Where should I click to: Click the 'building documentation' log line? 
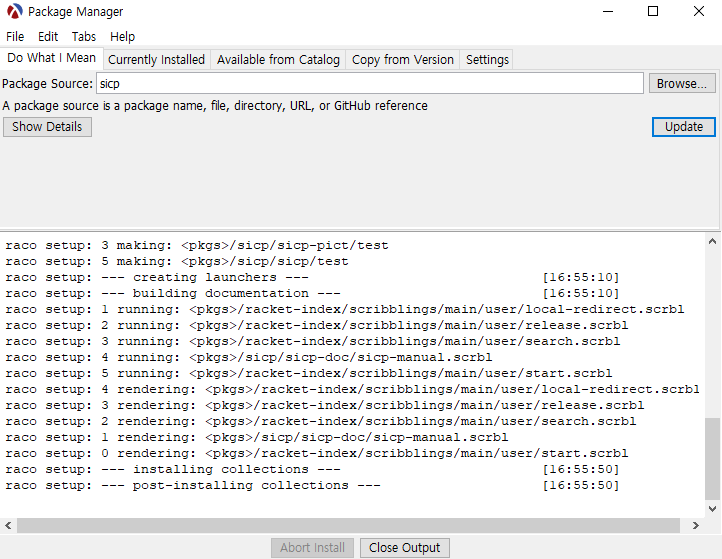click(312, 293)
